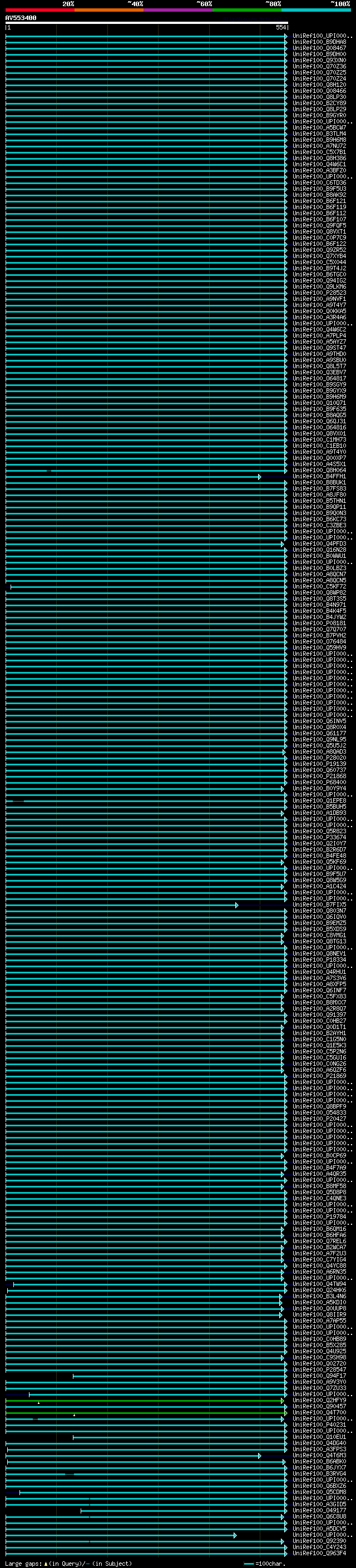The width and height of the screenshot is (356, 1568).
Task: Select the UniRef100_Q8H064 alignment bar
Action: [x=146, y=471]
